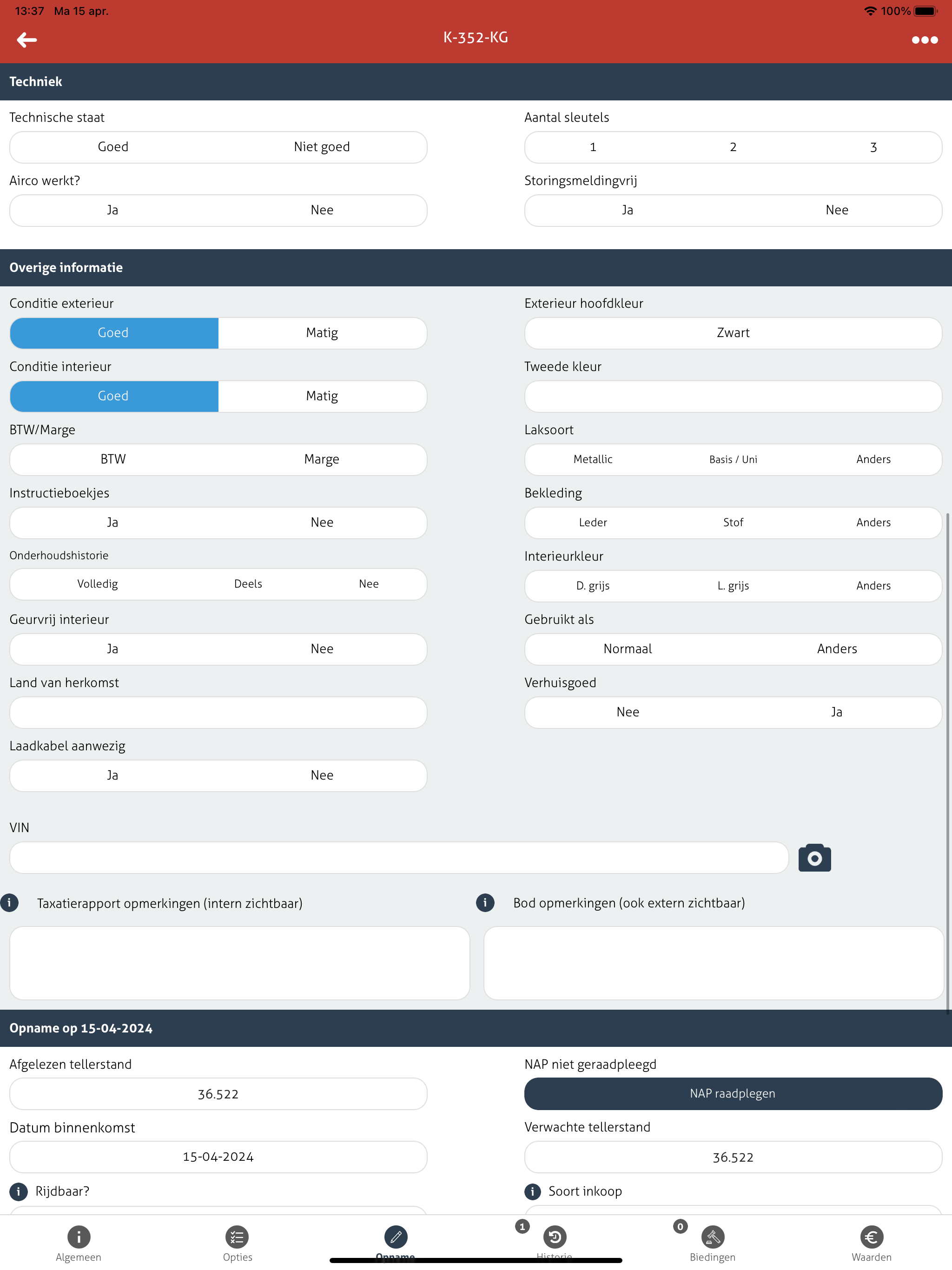Set Onderhoudshistorie to Volledig
This screenshot has height=1270, width=952.
(98, 584)
